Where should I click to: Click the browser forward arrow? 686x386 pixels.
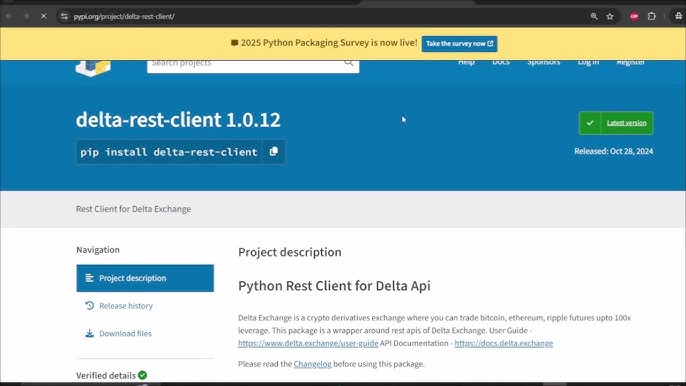pos(26,16)
